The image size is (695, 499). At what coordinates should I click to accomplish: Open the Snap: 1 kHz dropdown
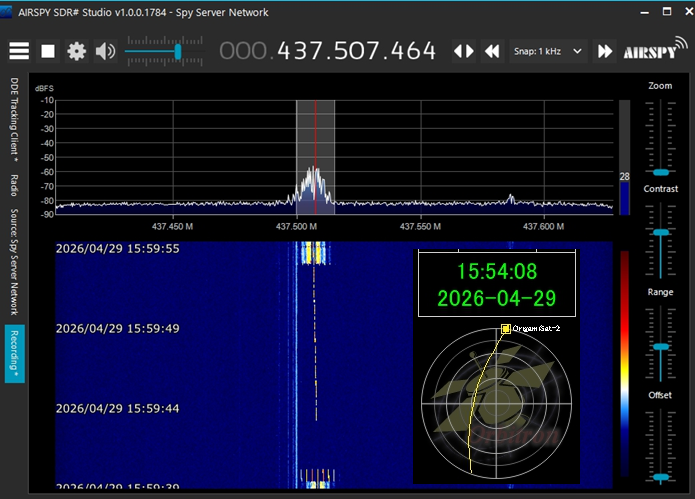pos(548,51)
